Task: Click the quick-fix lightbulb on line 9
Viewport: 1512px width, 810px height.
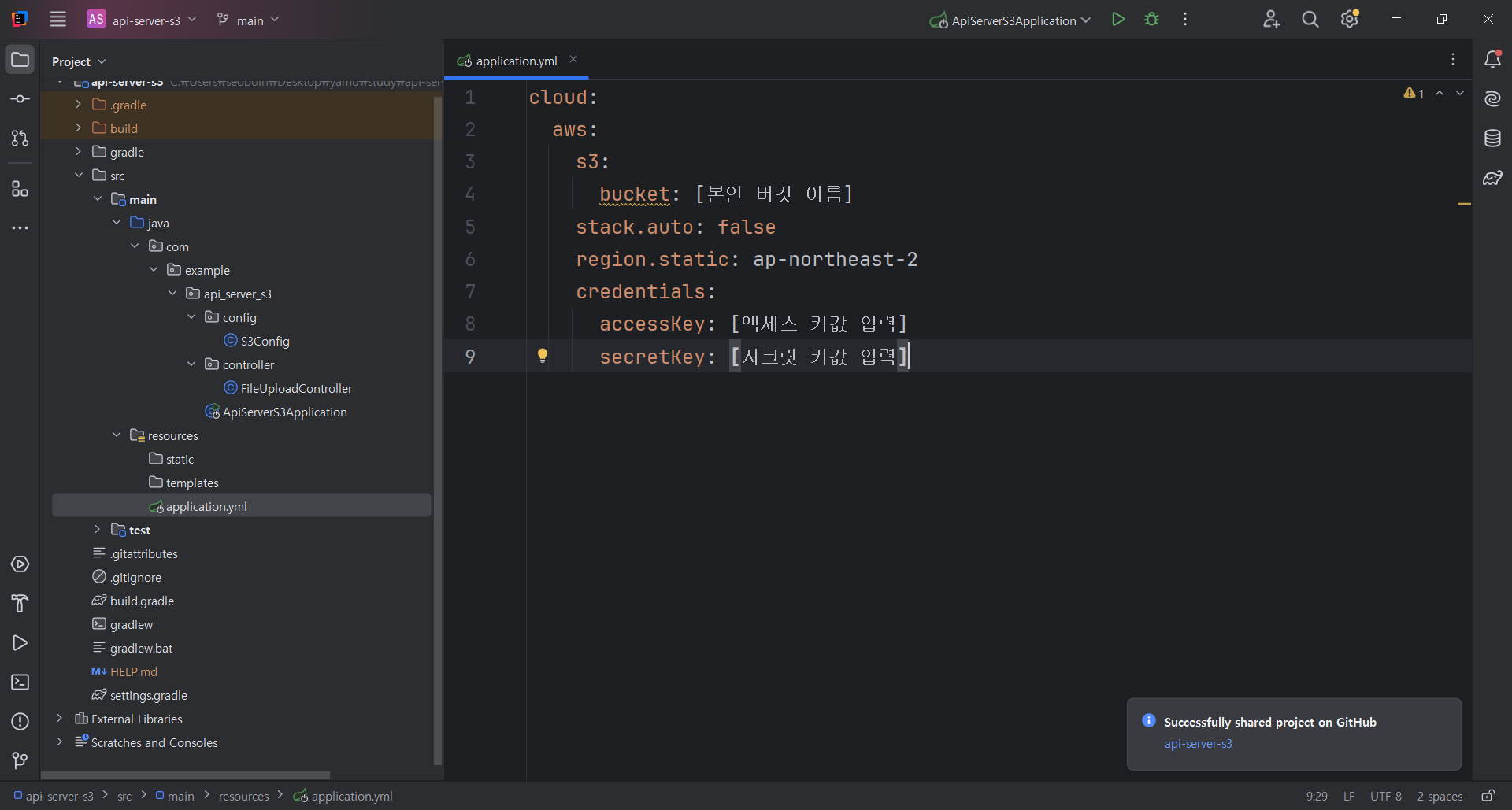Action: (543, 356)
